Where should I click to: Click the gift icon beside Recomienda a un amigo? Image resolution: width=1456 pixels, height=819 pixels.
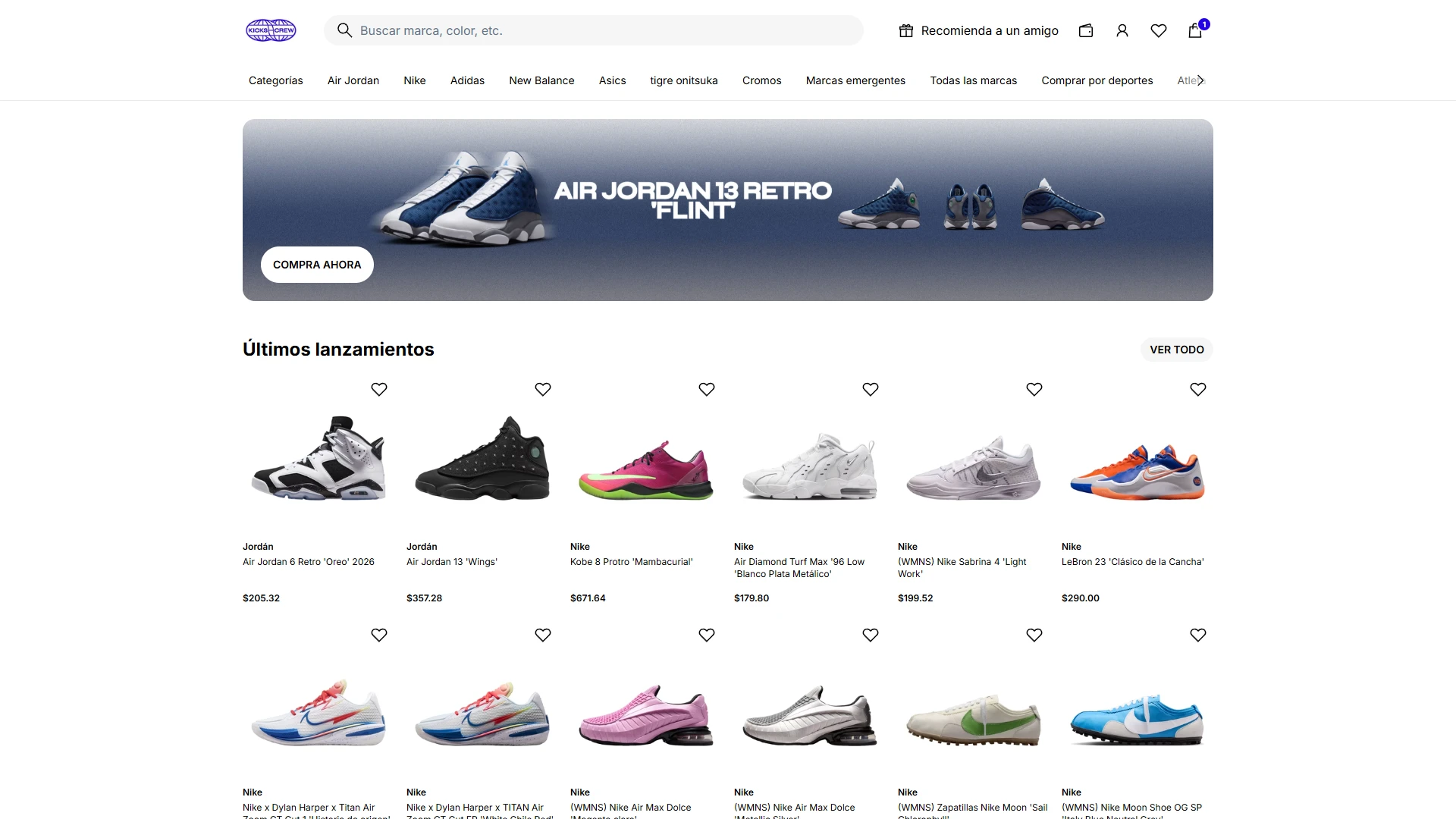pos(905,30)
